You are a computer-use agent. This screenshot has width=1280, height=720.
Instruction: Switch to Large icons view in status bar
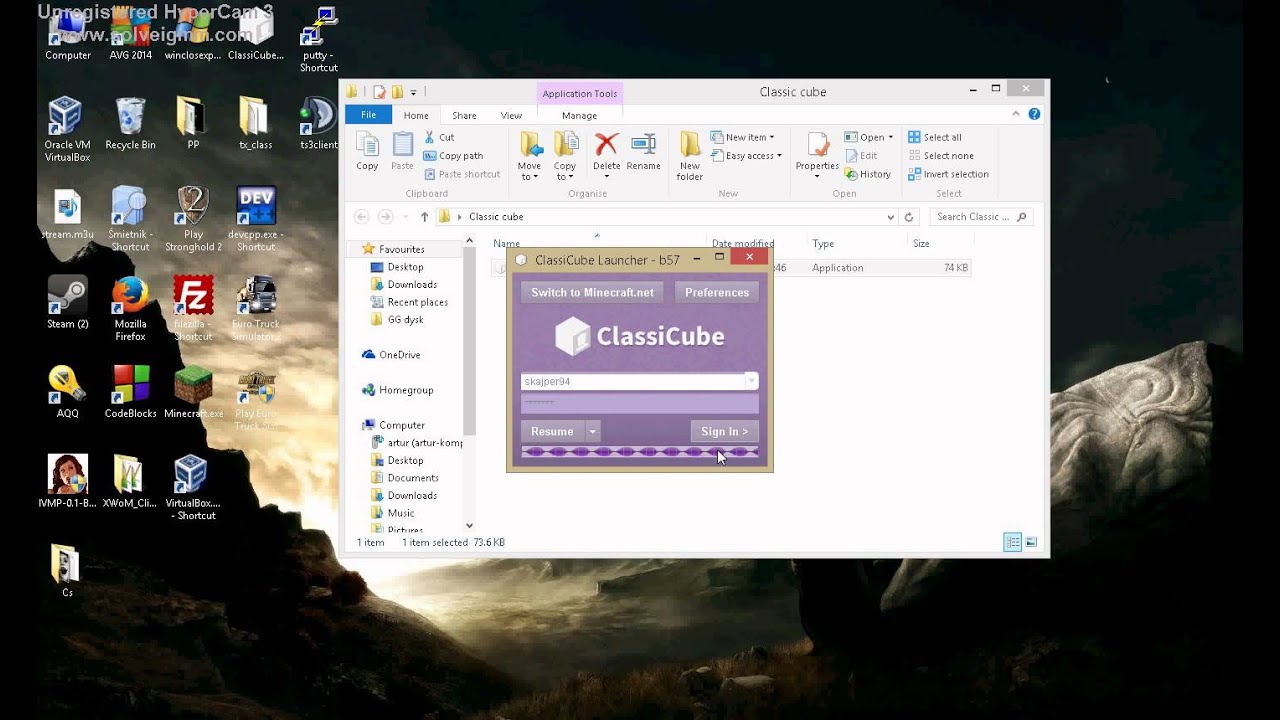pos(1031,542)
